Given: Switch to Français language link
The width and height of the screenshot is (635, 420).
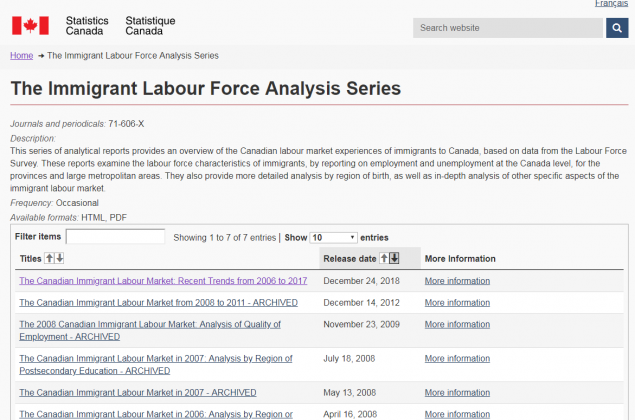Looking at the screenshot, I should pyautogui.click(x=612, y=3).
